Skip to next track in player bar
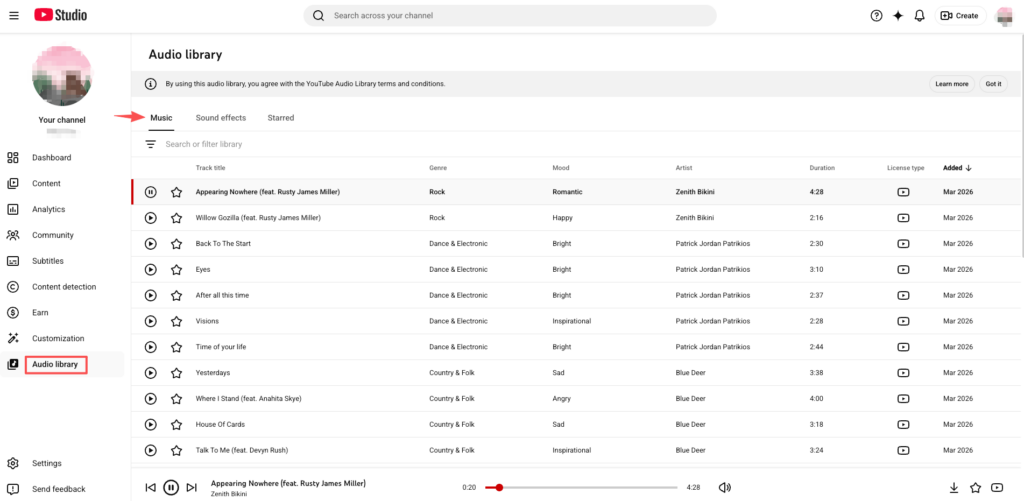Image resolution: width=1024 pixels, height=501 pixels. tap(191, 487)
